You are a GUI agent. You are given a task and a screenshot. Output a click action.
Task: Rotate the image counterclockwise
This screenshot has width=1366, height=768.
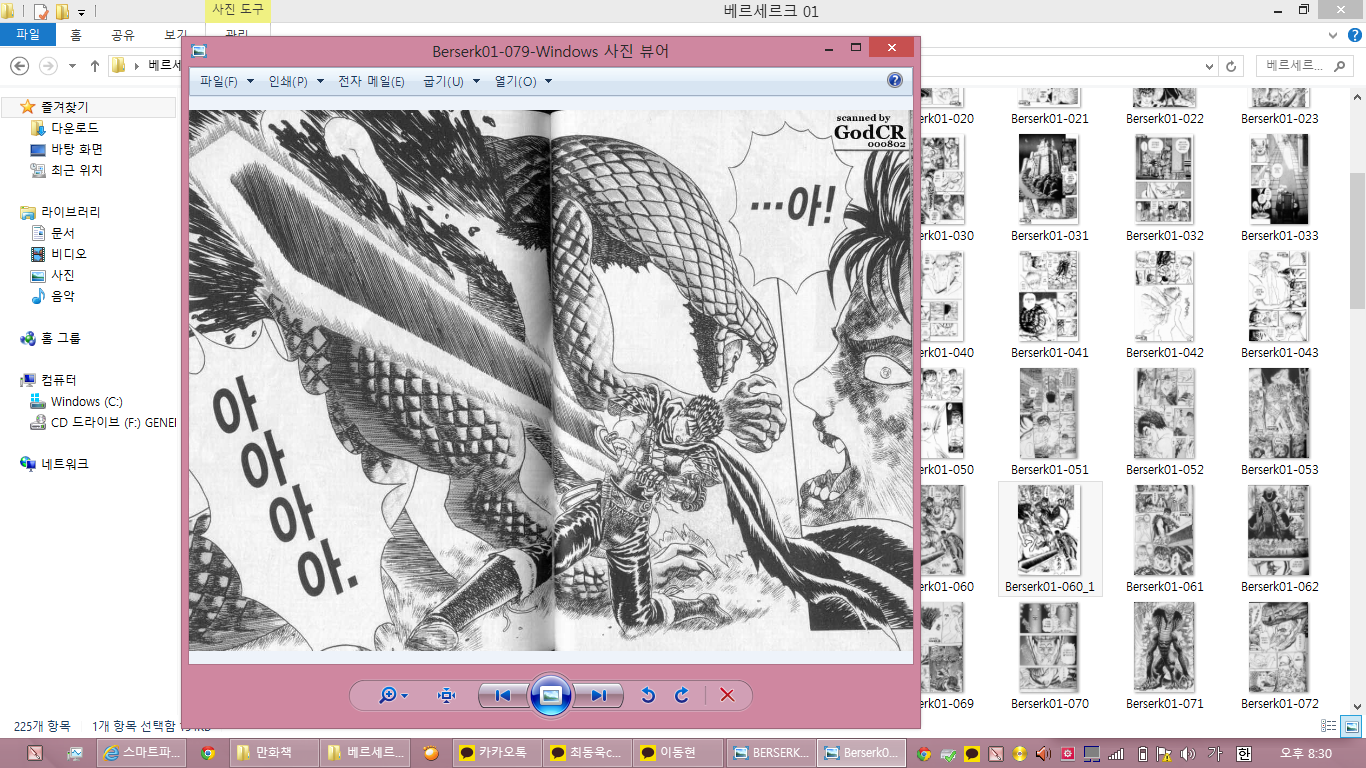click(x=648, y=696)
